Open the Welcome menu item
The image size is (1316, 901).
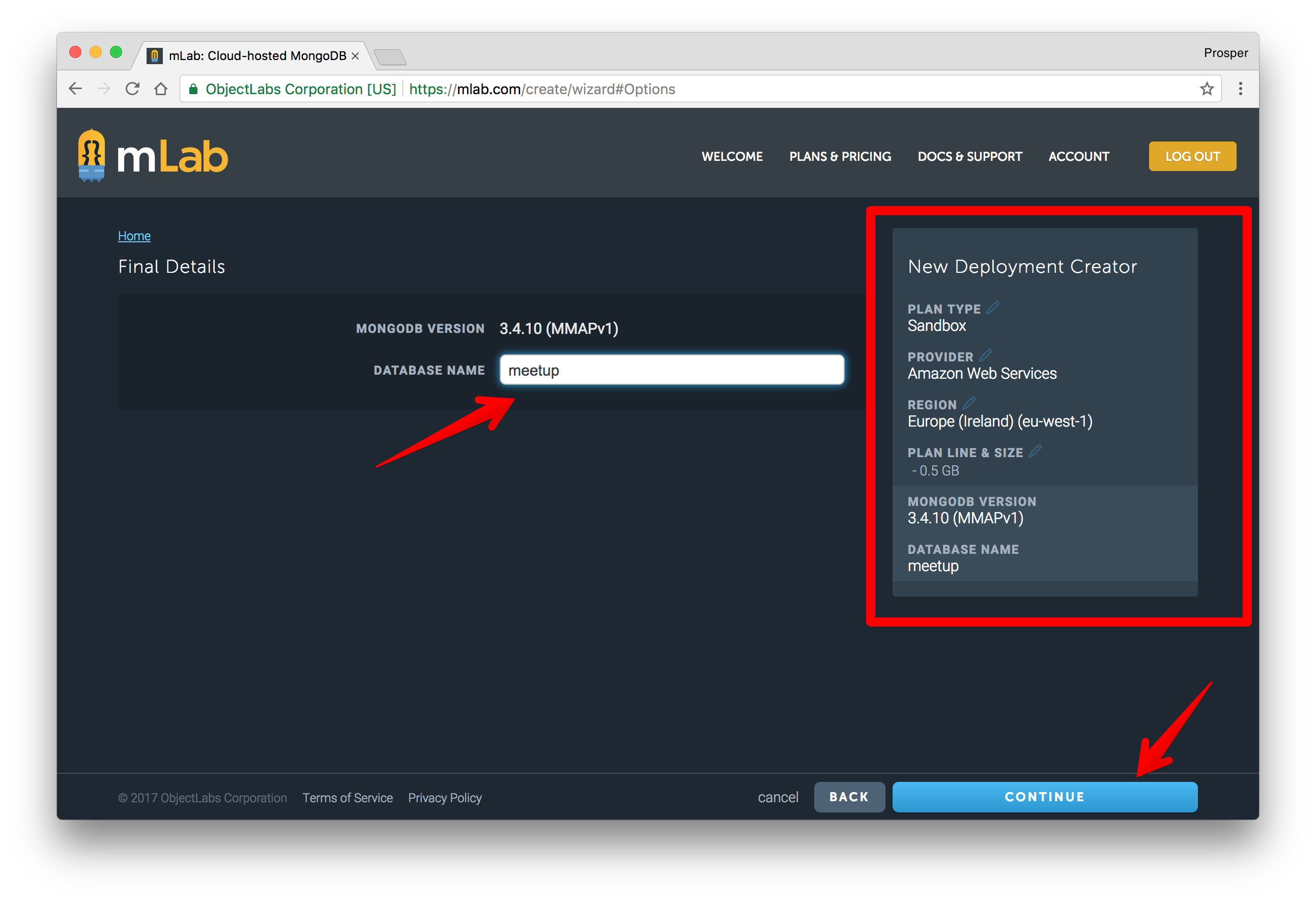(732, 156)
